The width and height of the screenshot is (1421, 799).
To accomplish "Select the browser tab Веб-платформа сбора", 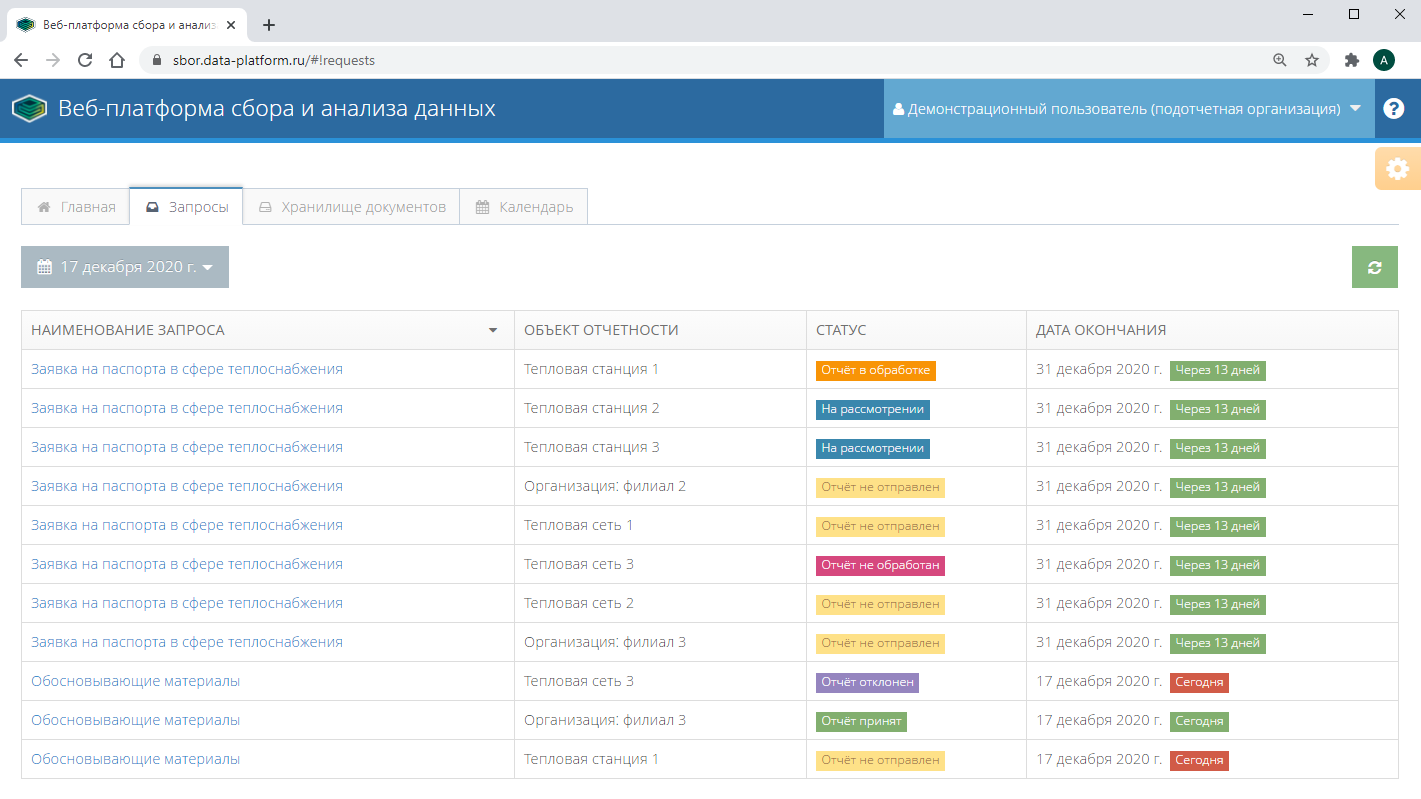I will [125, 25].
